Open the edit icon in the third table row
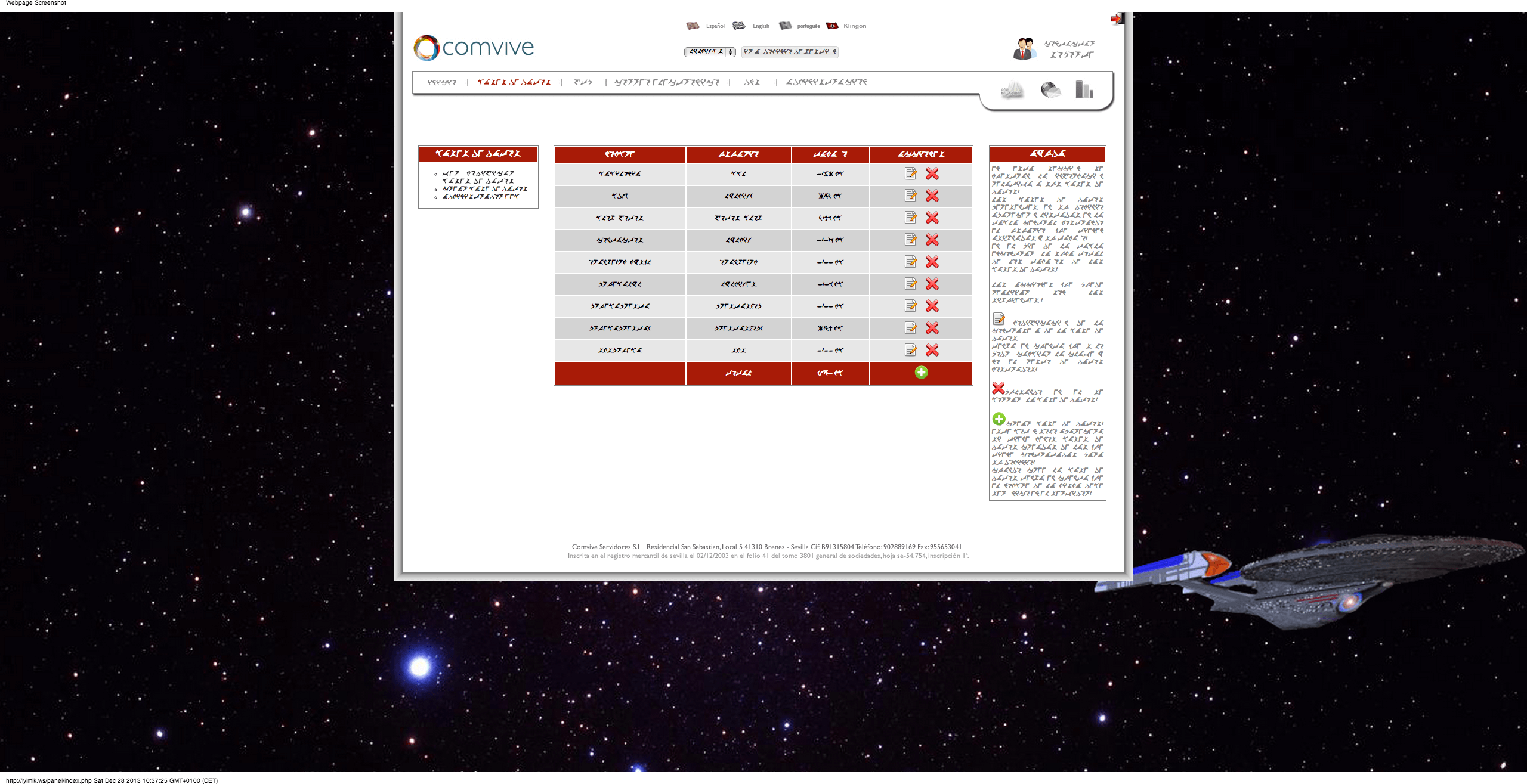The width and height of the screenshot is (1527, 784). pyautogui.click(x=910, y=218)
